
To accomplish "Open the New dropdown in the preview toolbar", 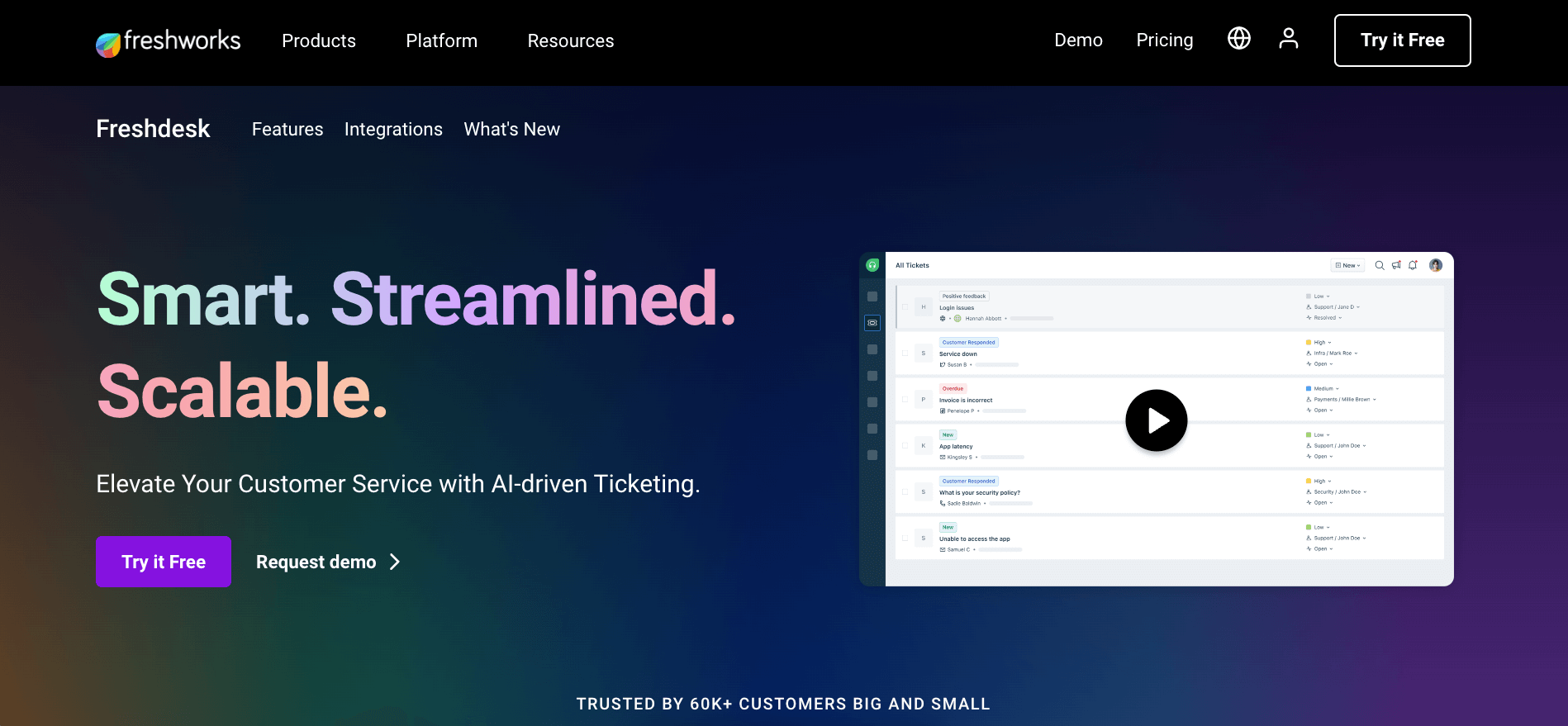I will click(x=1347, y=265).
